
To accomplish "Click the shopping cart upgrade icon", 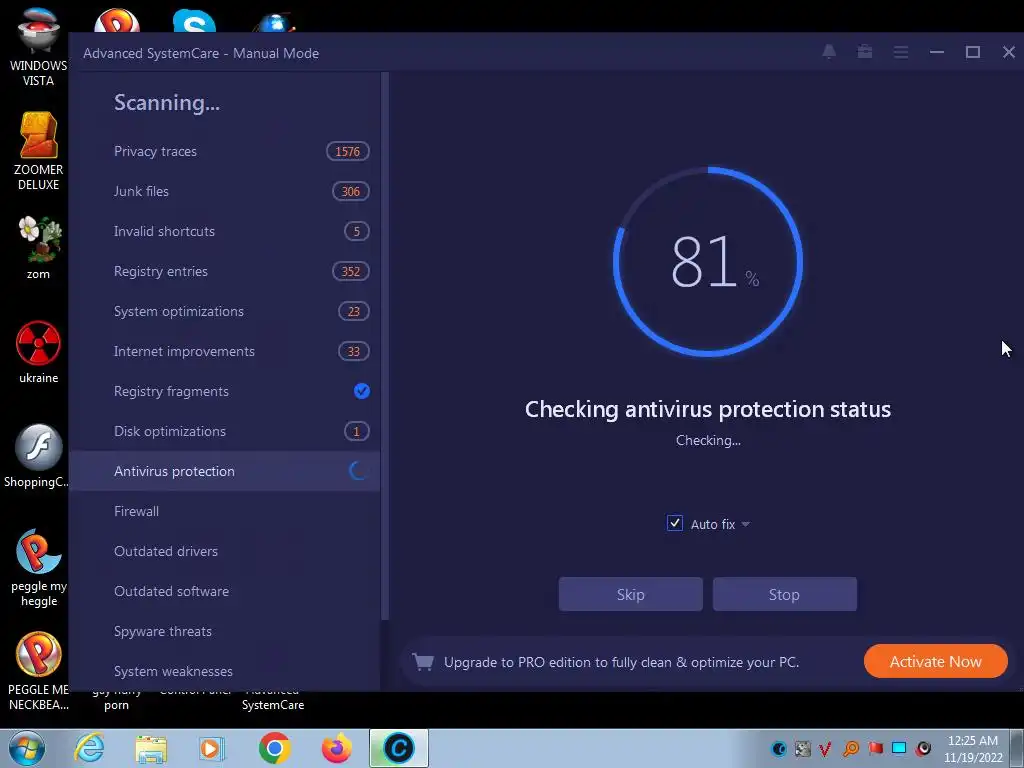I will click(423, 662).
